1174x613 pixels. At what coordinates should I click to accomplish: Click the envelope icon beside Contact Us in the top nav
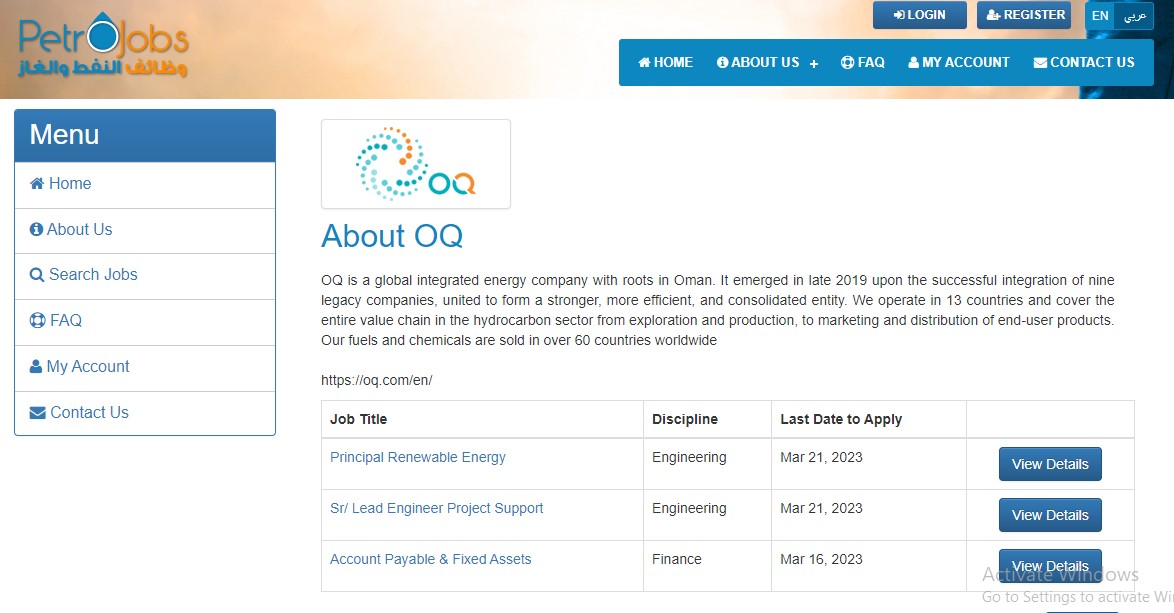point(1040,62)
